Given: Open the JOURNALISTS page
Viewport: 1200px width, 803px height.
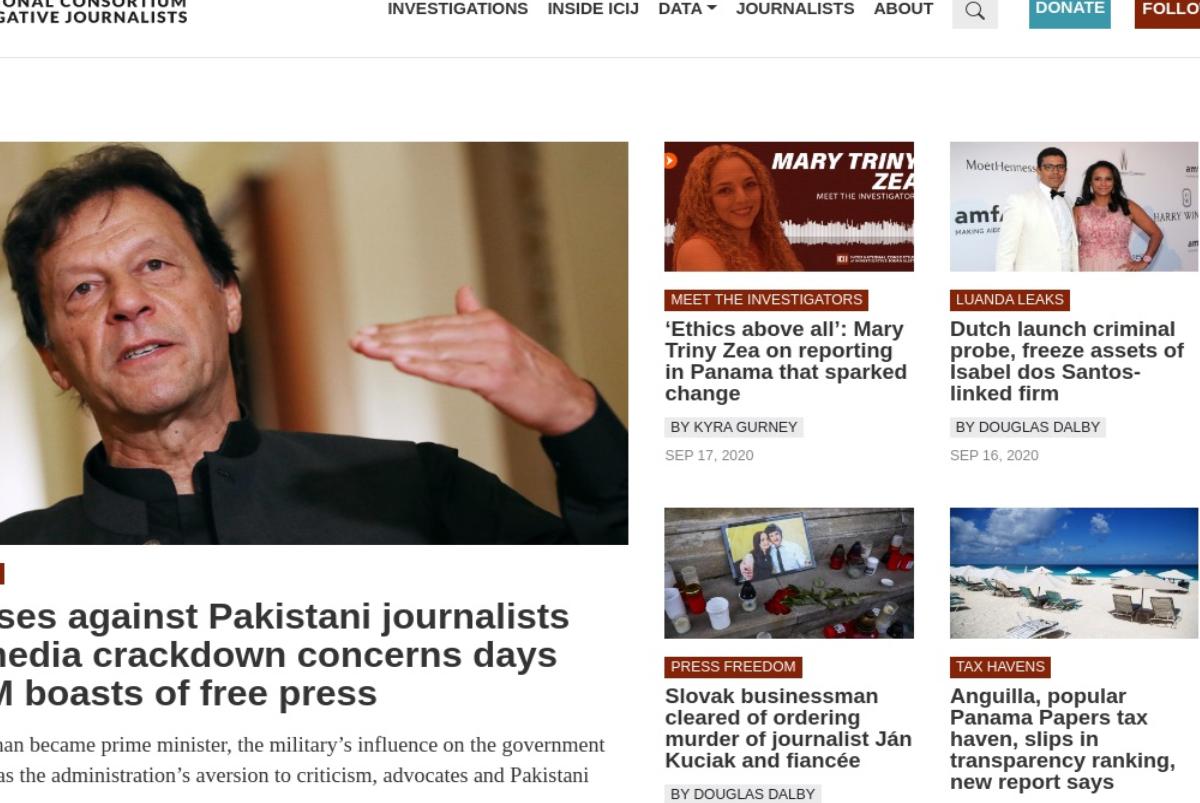Looking at the screenshot, I should coord(795,9).
